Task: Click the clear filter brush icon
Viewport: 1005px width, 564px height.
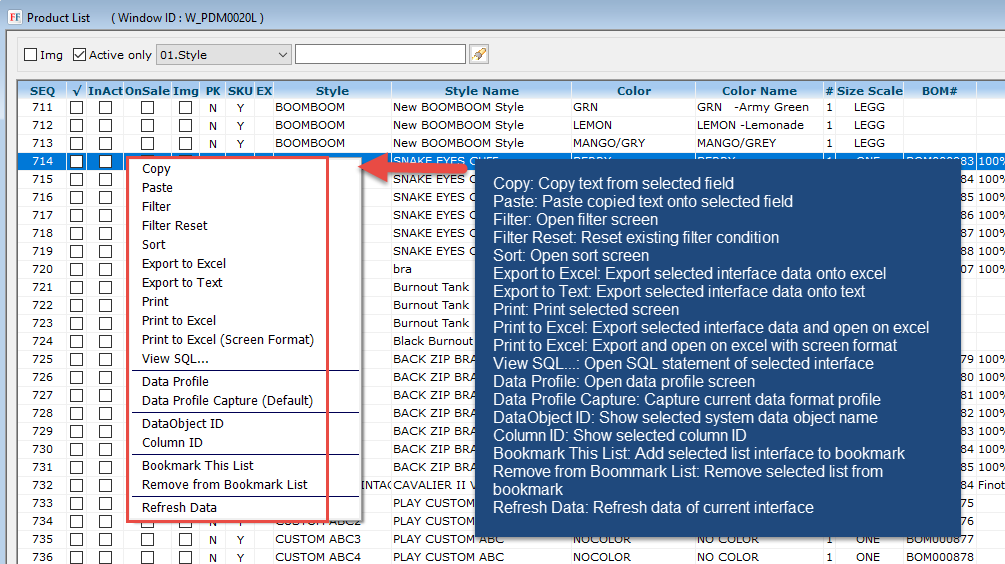Action: click(x=479, y=54)
